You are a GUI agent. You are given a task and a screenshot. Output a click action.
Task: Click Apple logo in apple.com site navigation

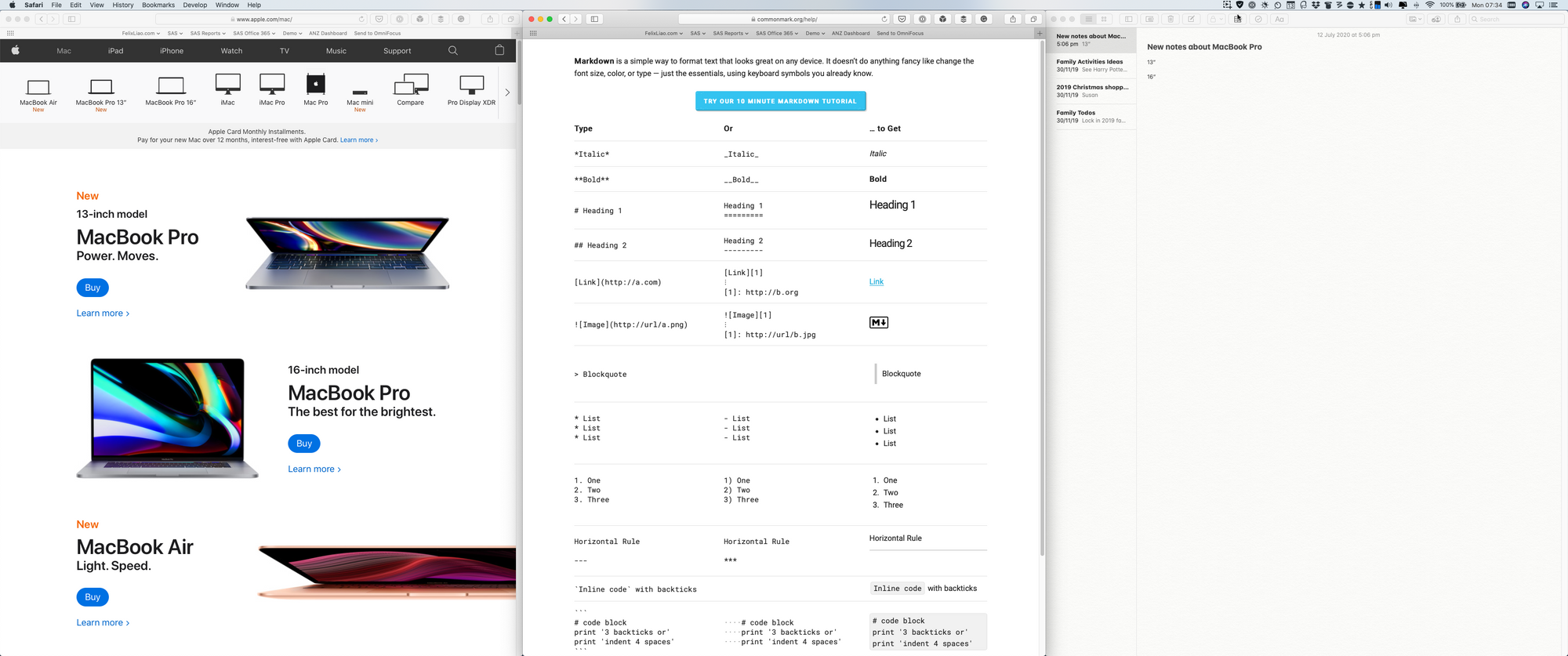(15, 50)
